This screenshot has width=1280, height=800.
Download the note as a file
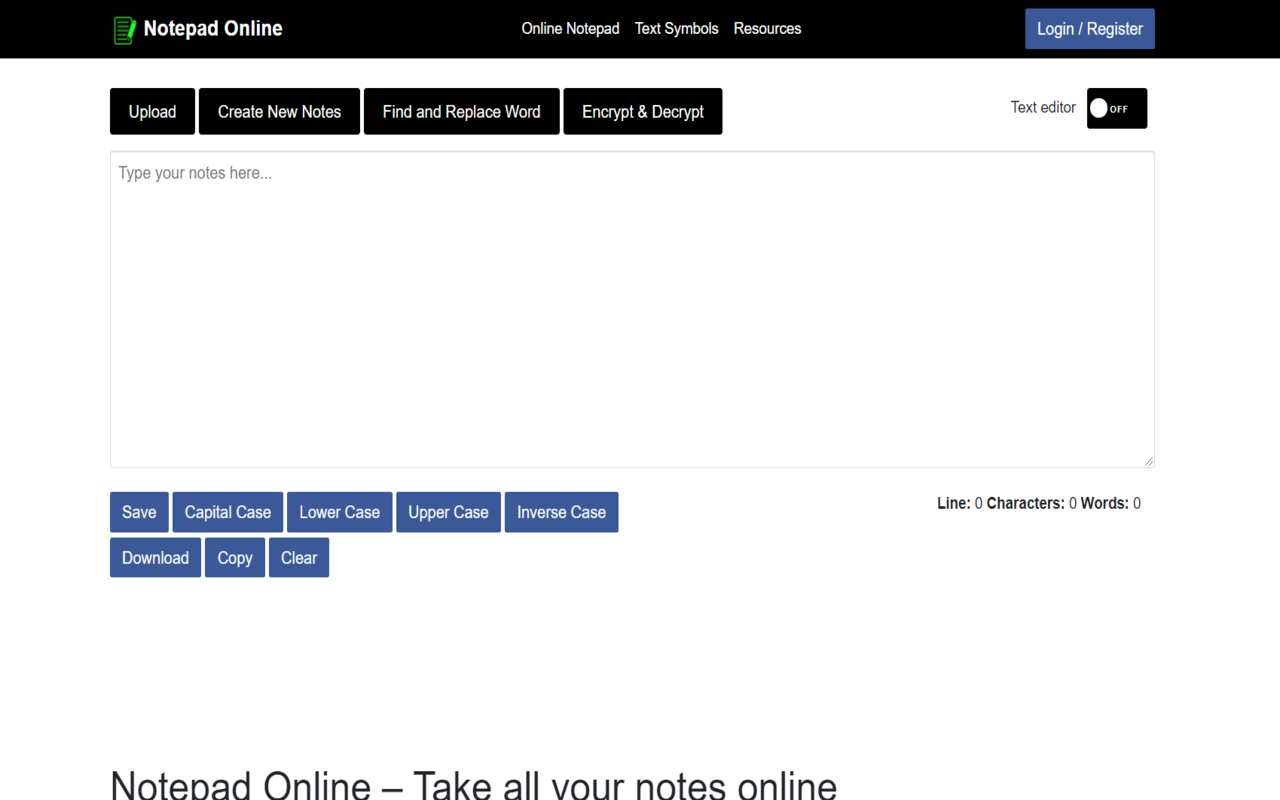point(155,557)
